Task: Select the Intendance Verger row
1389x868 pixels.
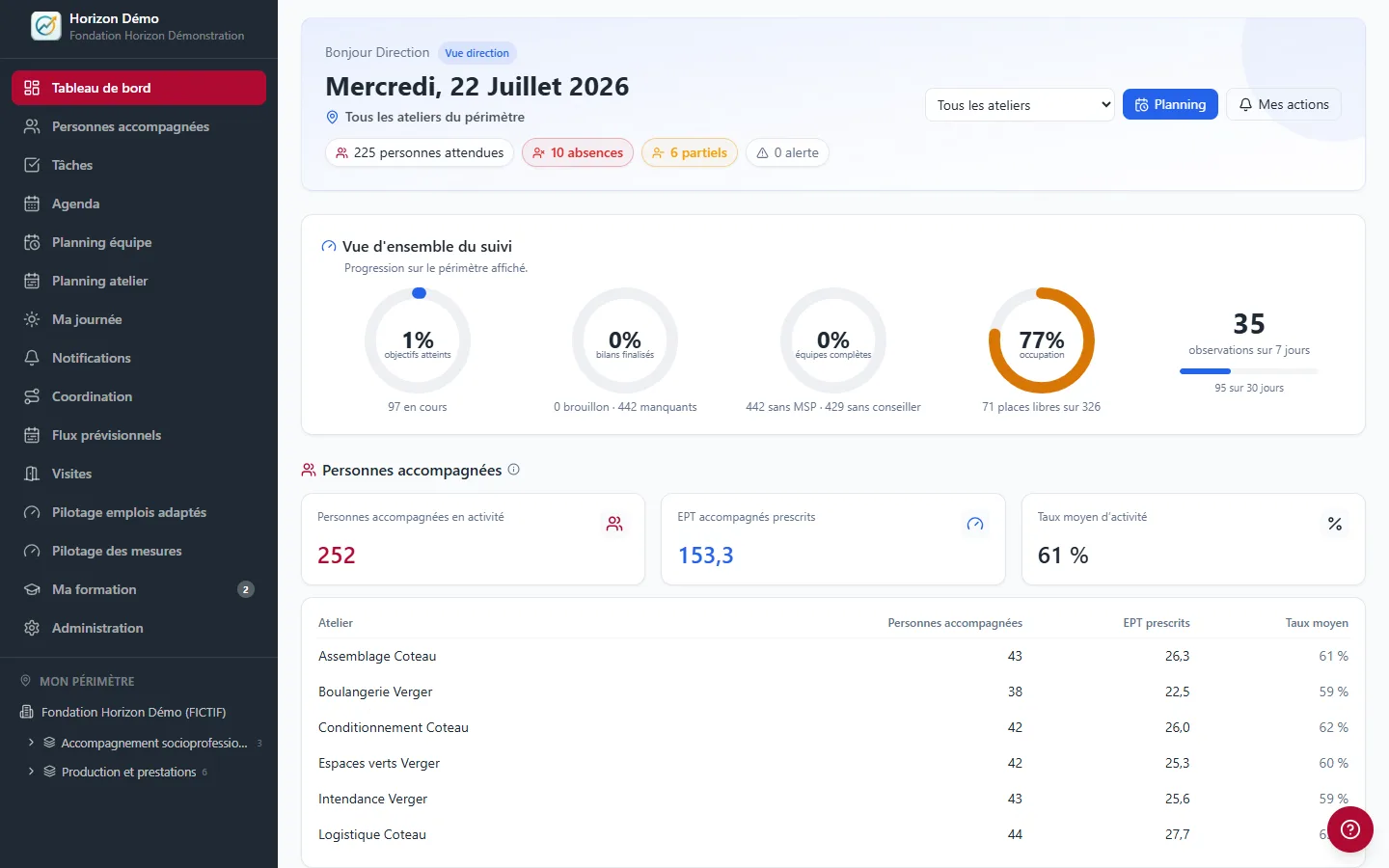Action: point(833,799)
